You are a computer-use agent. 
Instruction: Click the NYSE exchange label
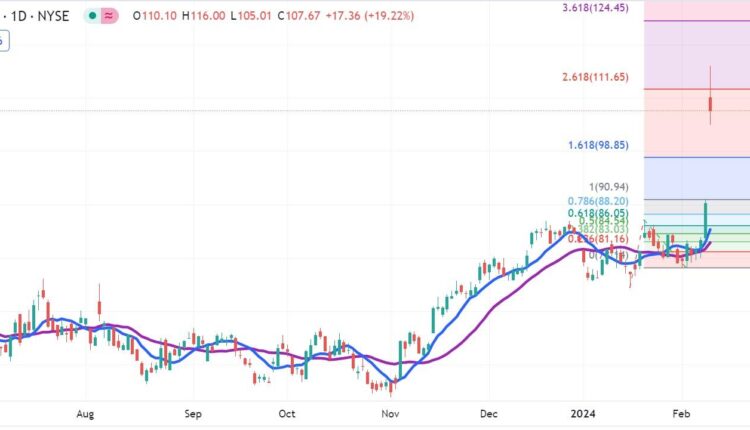click(x=52, y=16)
